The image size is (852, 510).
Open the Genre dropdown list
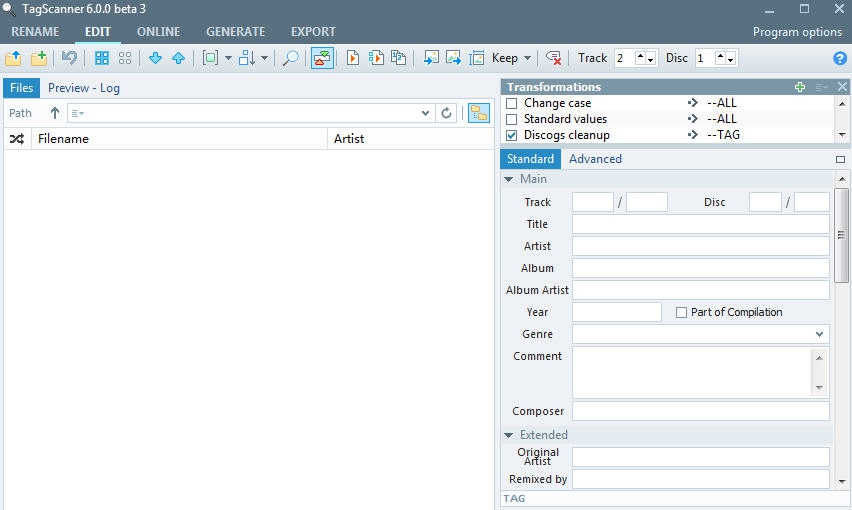pos(819,334)
